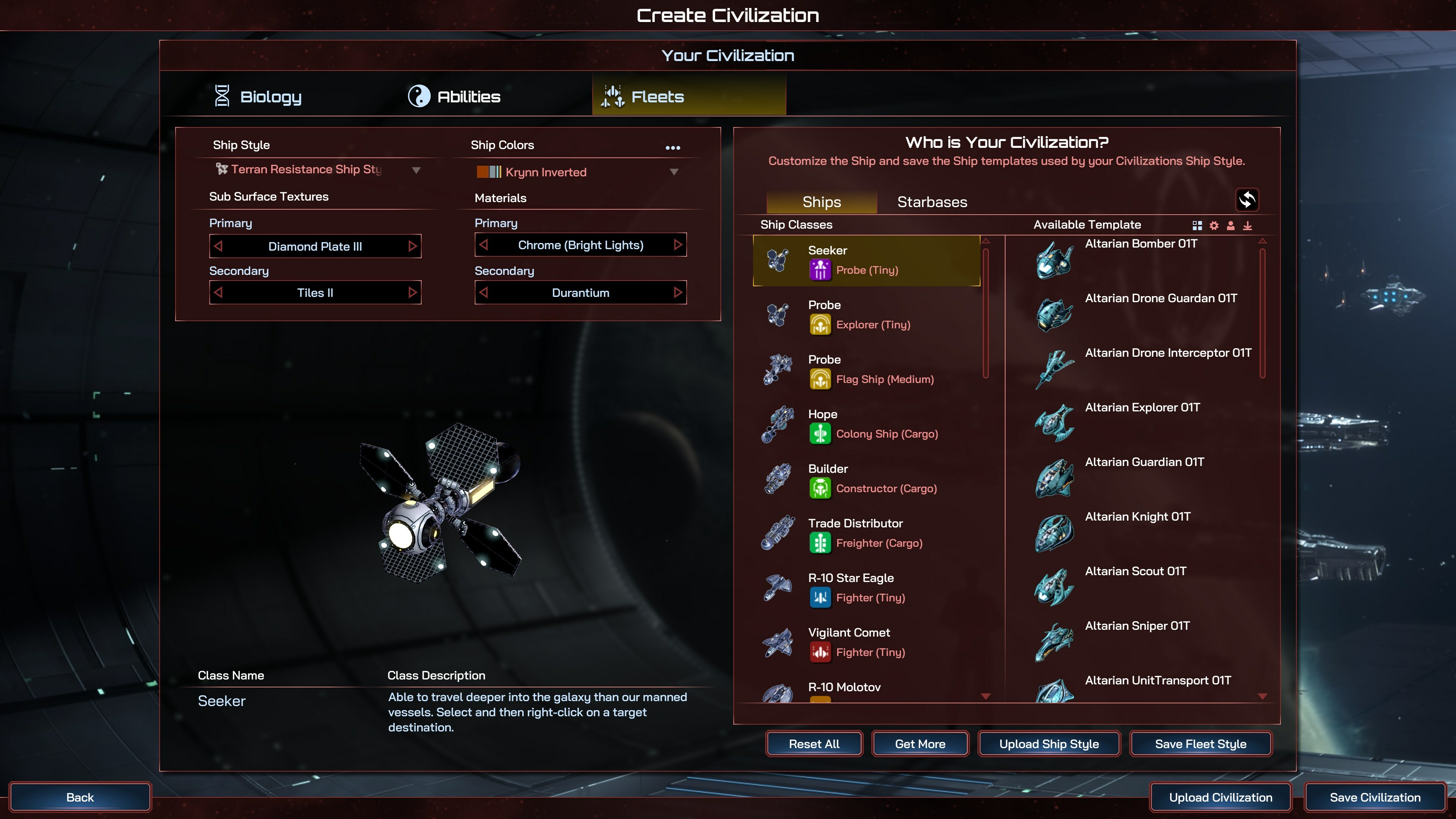Click the Krynn Inverted color swatch
The height and width of the screenshot is (819, 1456).
pos(489,172)
